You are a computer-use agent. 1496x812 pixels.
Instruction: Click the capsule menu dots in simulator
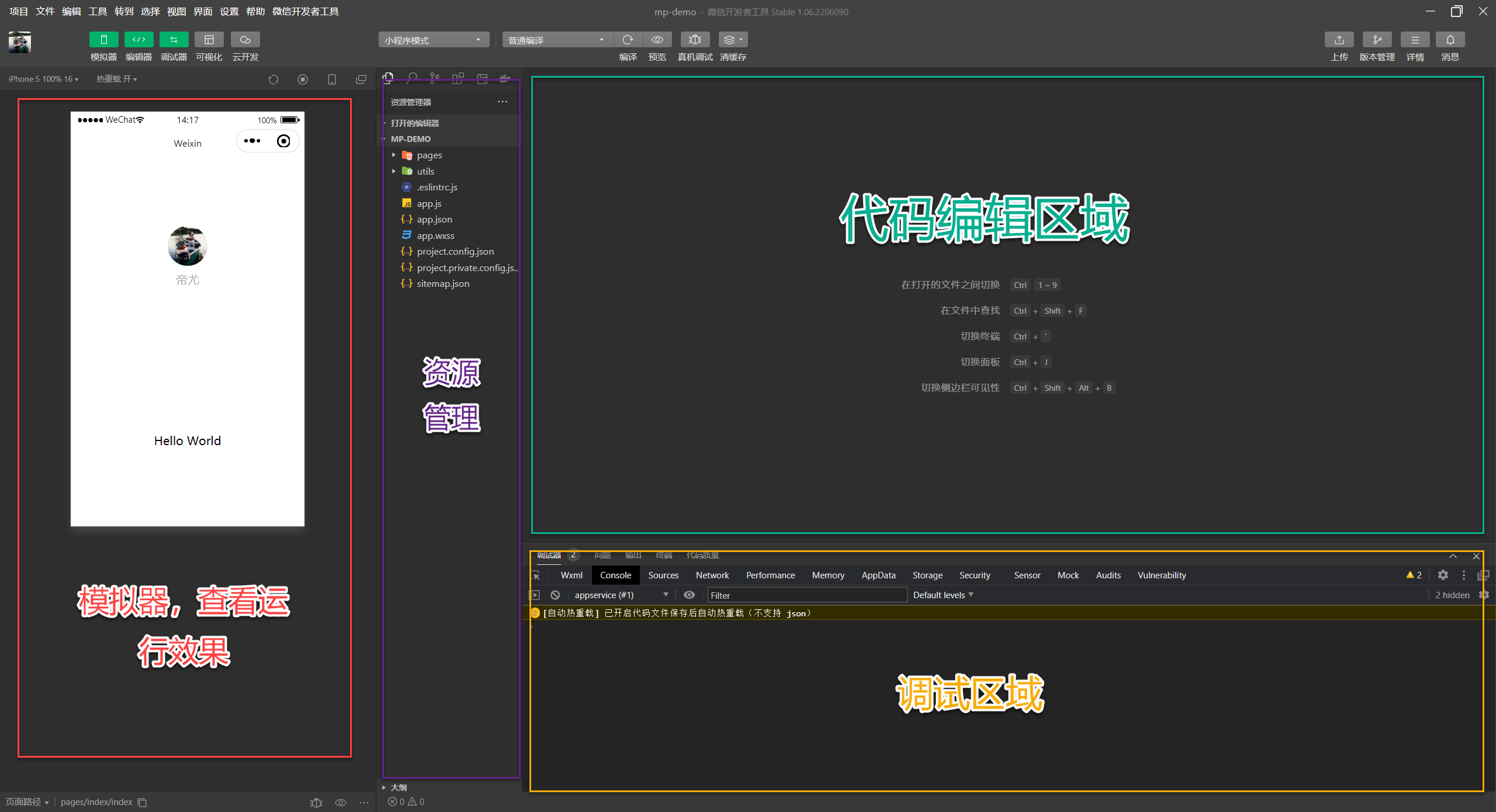(x=252, y=141)
